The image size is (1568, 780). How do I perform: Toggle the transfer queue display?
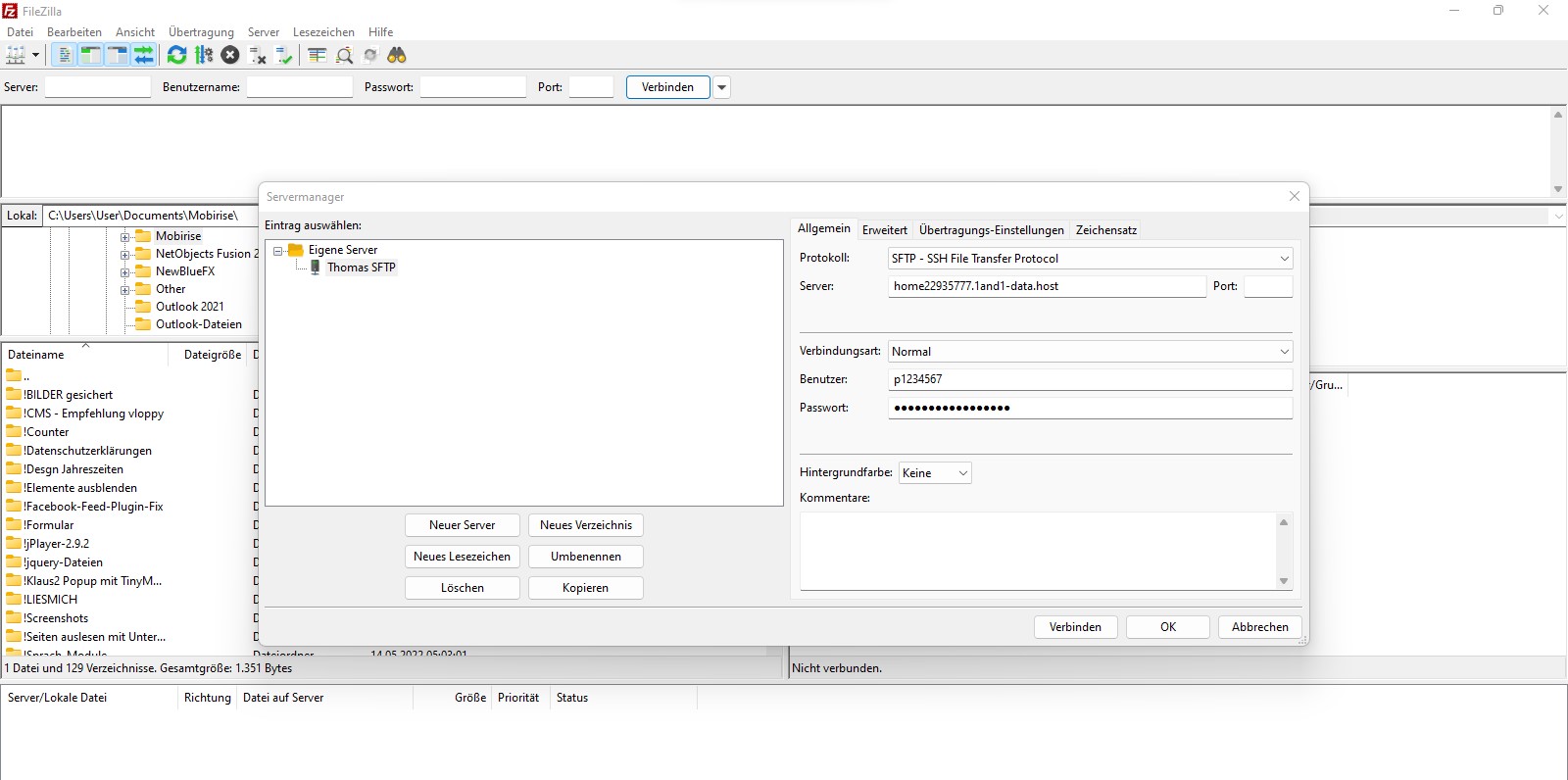[144, 56]
